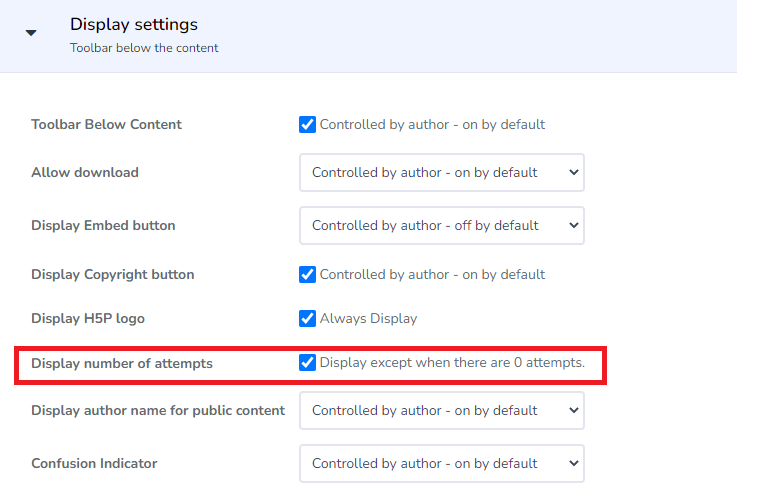Click the Display settings heading
This screenshot has height=503, width=770.
coord(134,25)
